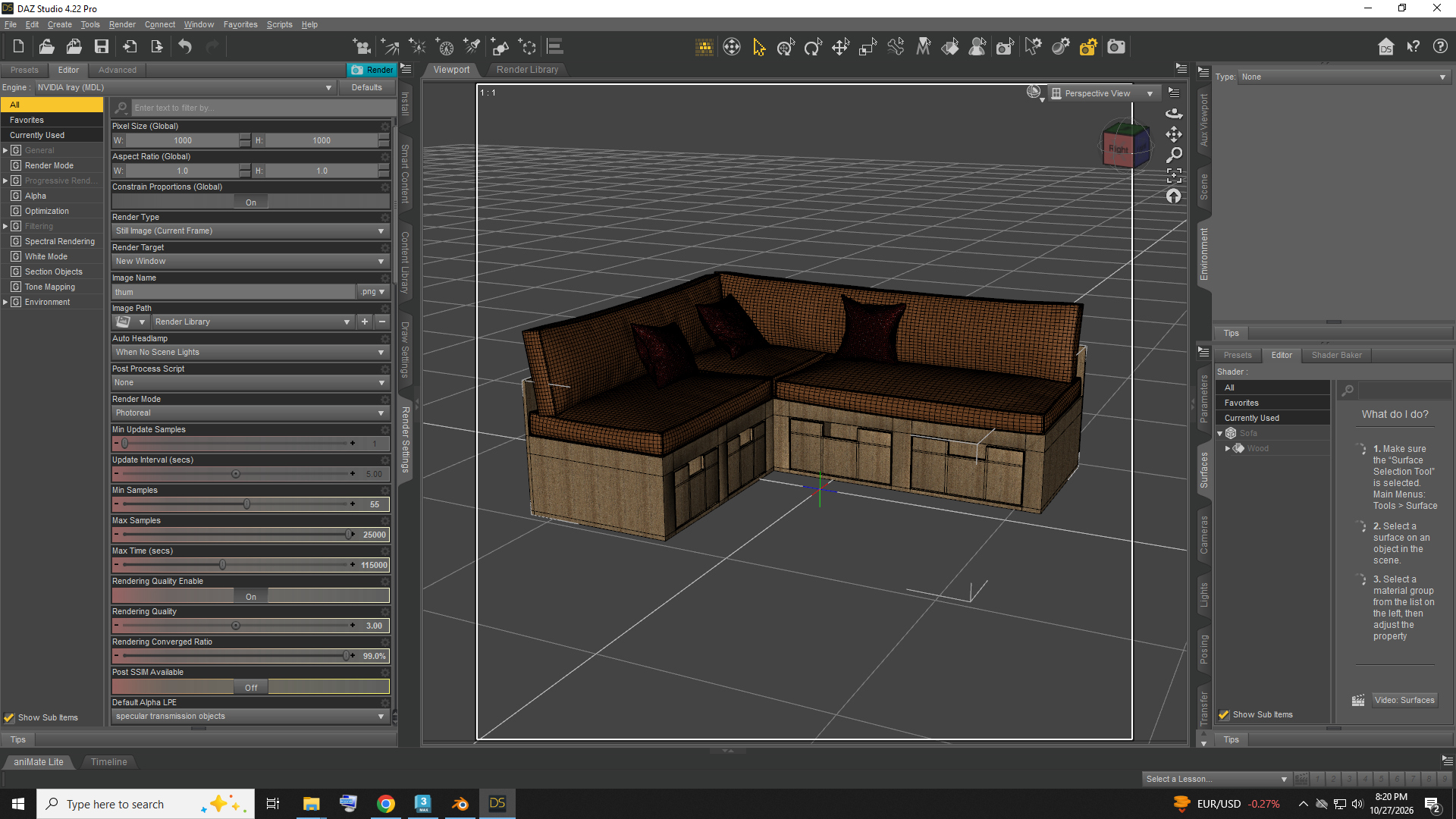Click the render settings filter text field
This screenshot has width=1456, height=819.
coord(262,108)
